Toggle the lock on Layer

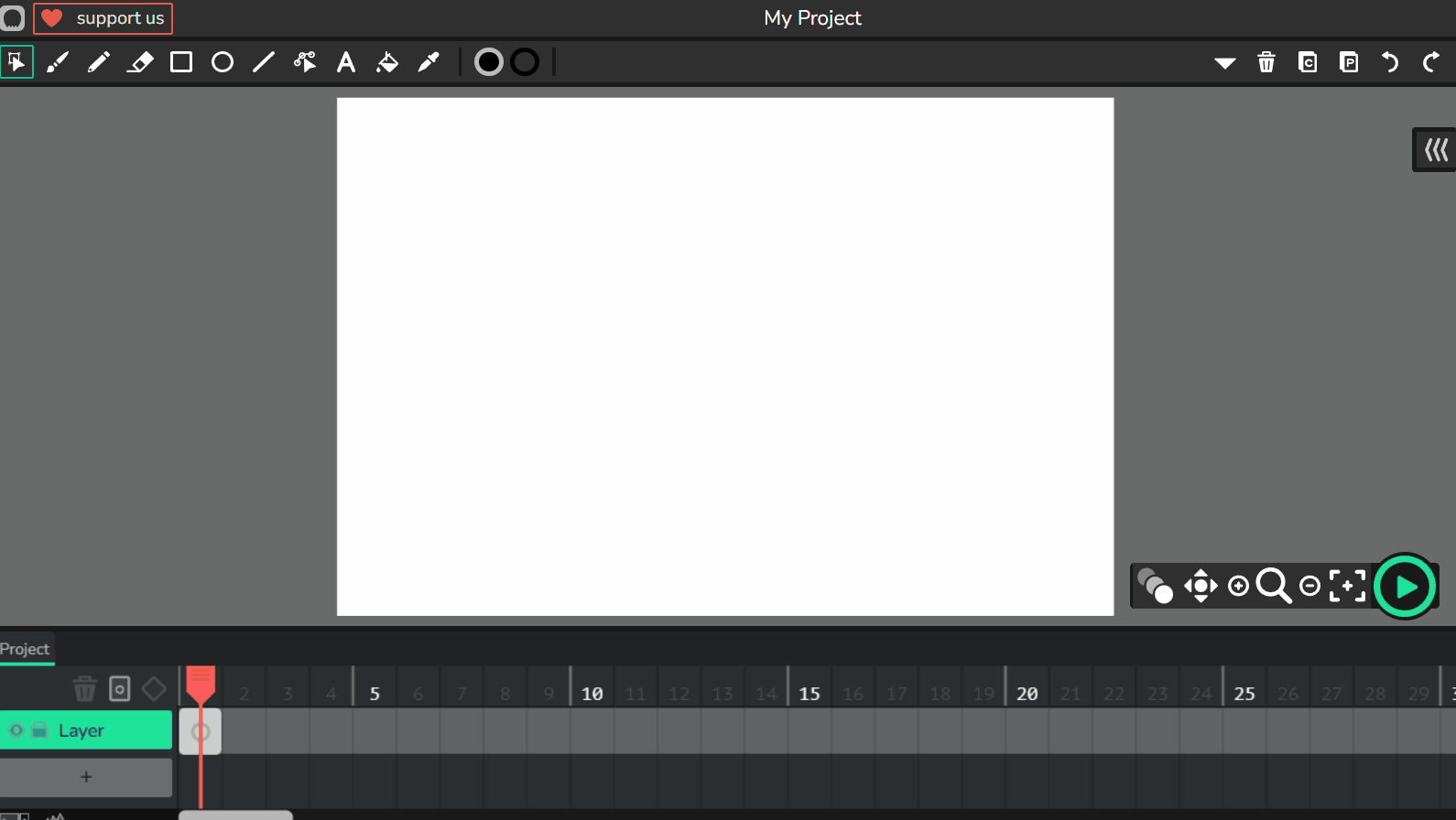click(39, 730)
